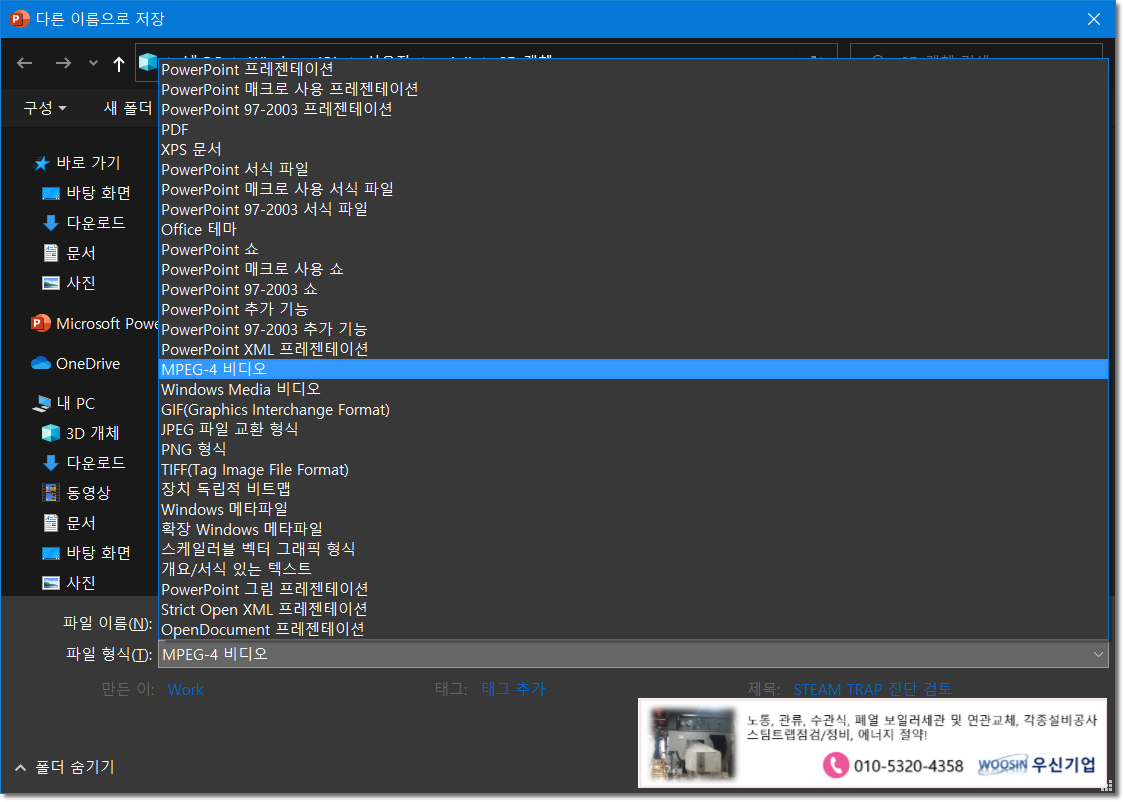Choose PowerPoint 매크로 사용 쇼

(x=633, y=270)
